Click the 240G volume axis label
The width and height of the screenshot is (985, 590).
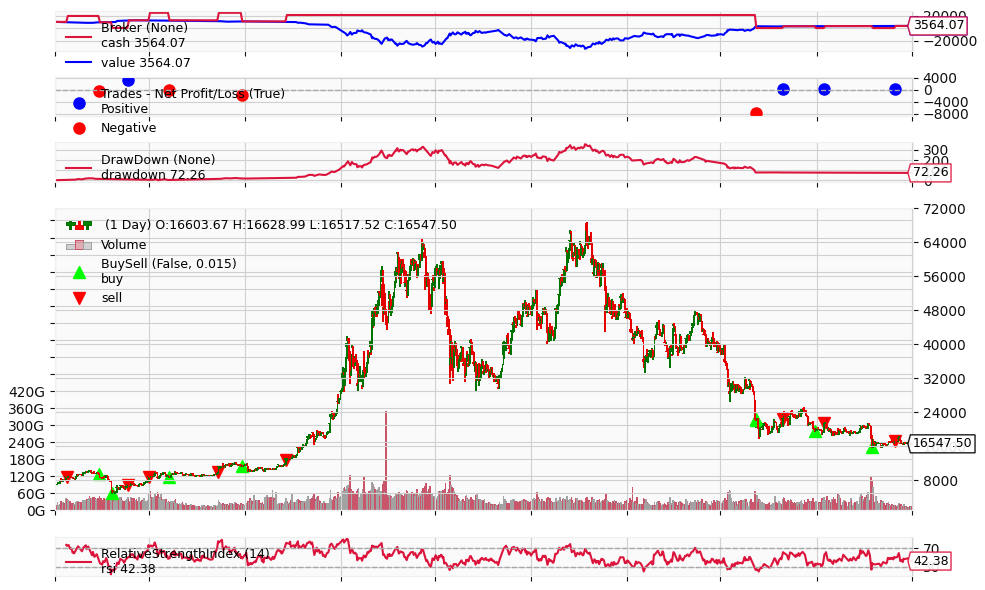(x=27, y=443)
